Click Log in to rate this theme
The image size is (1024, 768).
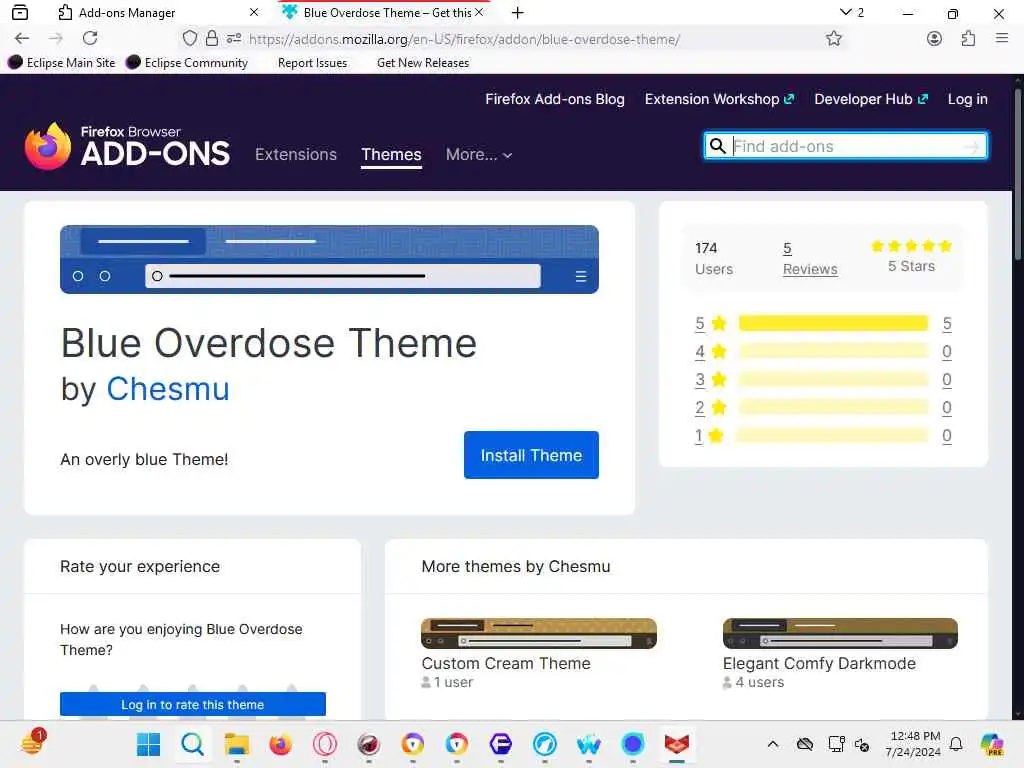click(x=193, y=705)
